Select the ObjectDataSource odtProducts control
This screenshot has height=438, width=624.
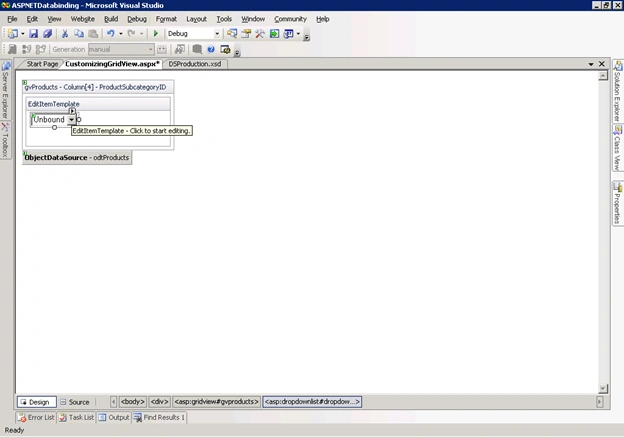point(77,158)
